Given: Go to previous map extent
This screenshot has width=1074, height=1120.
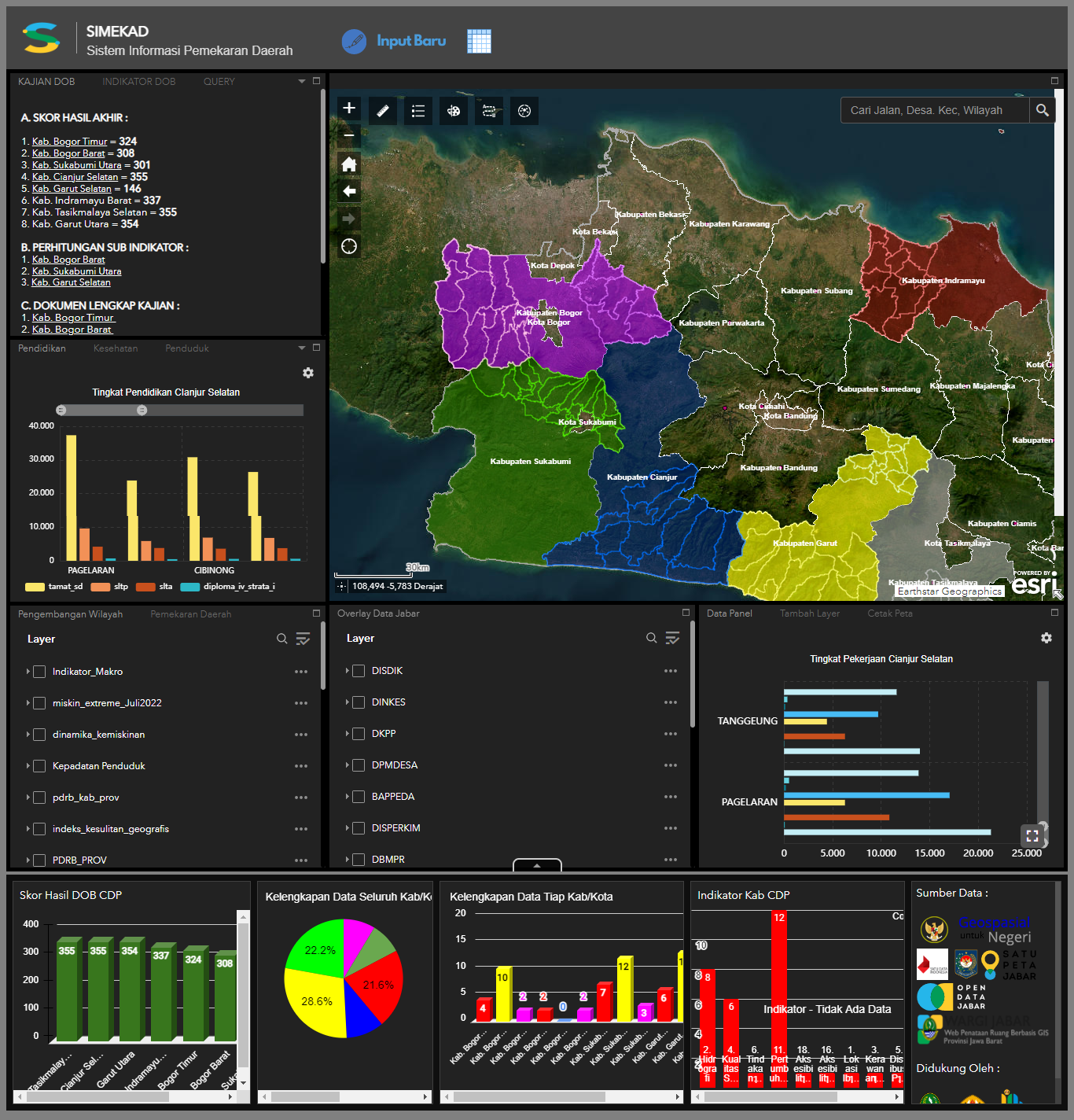Looking at the screenshot, I should click(349, 191).
